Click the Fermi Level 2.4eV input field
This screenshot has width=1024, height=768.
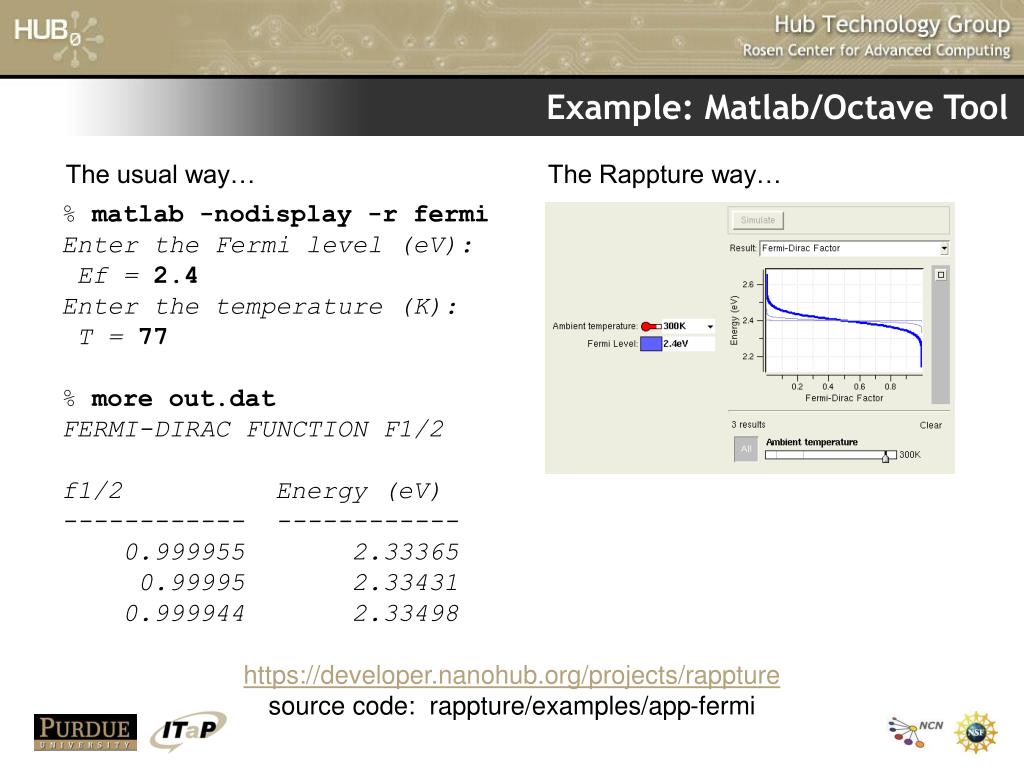[688, 344]
